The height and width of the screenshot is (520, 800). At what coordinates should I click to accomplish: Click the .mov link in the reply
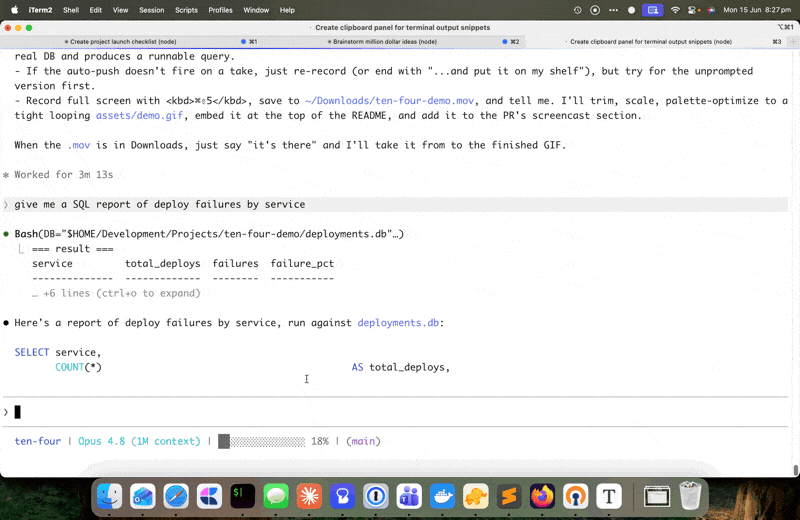[79, 145]
